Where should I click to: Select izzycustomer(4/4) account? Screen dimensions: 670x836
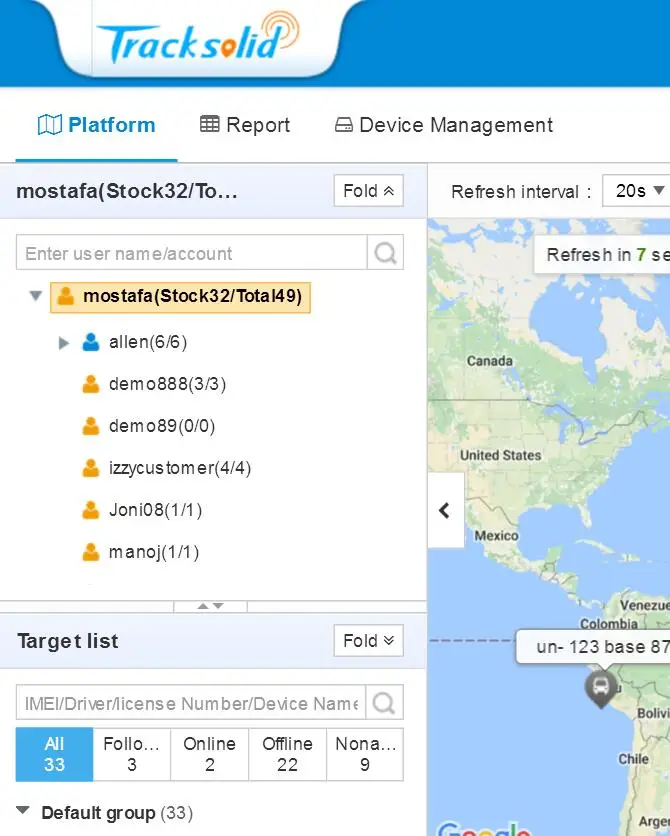(180, 468)
